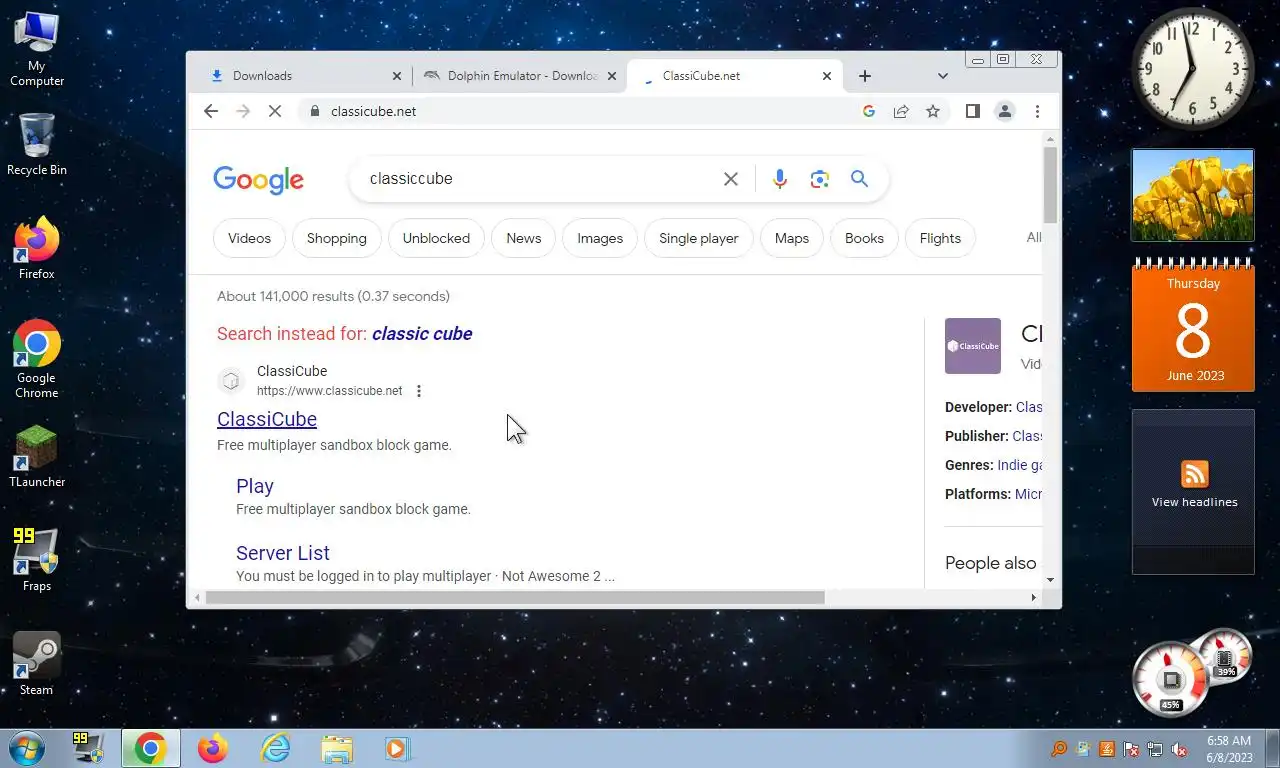The width and height of the screenshot is (1280, 768).
Task: Filter results by Shopping
Action: click(x=336, y=238)
